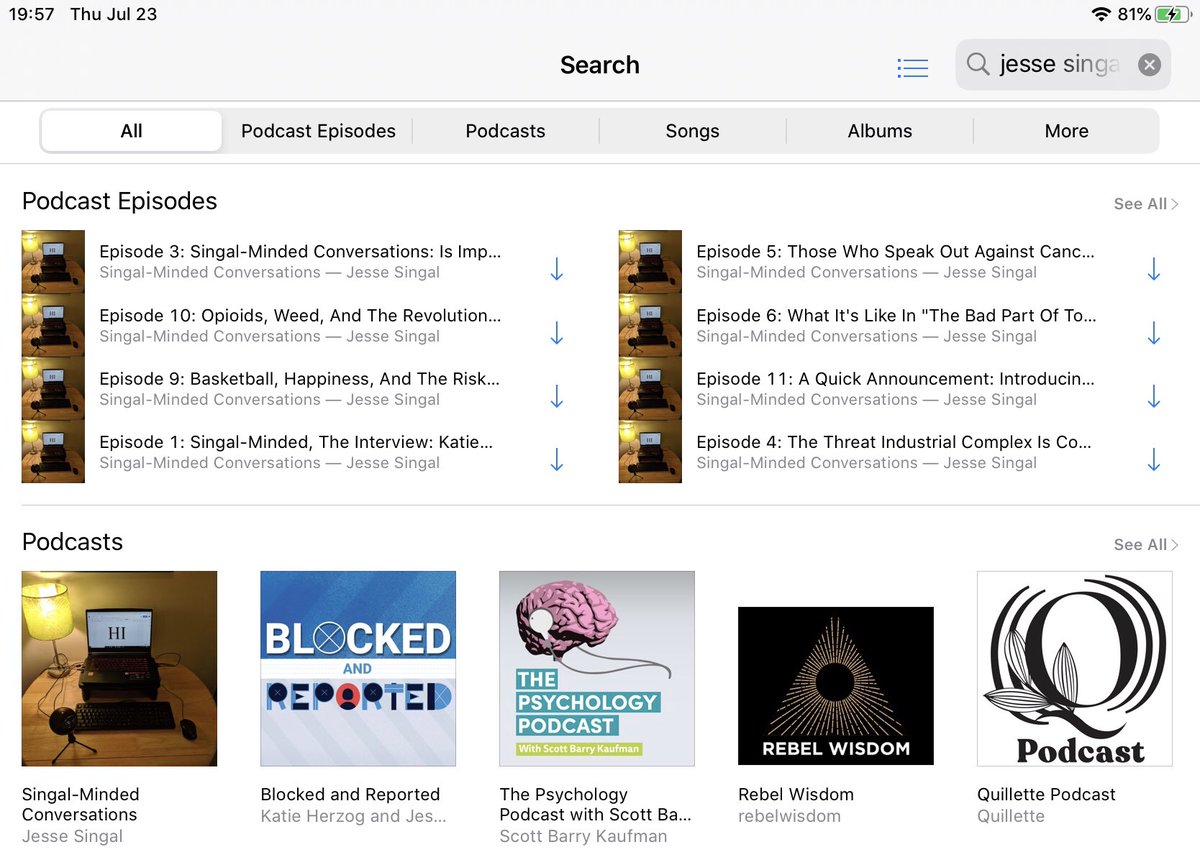1200x865 pixels.
Task: Open the More tab
Action: pyautogui.click(x=1067, y=131)
